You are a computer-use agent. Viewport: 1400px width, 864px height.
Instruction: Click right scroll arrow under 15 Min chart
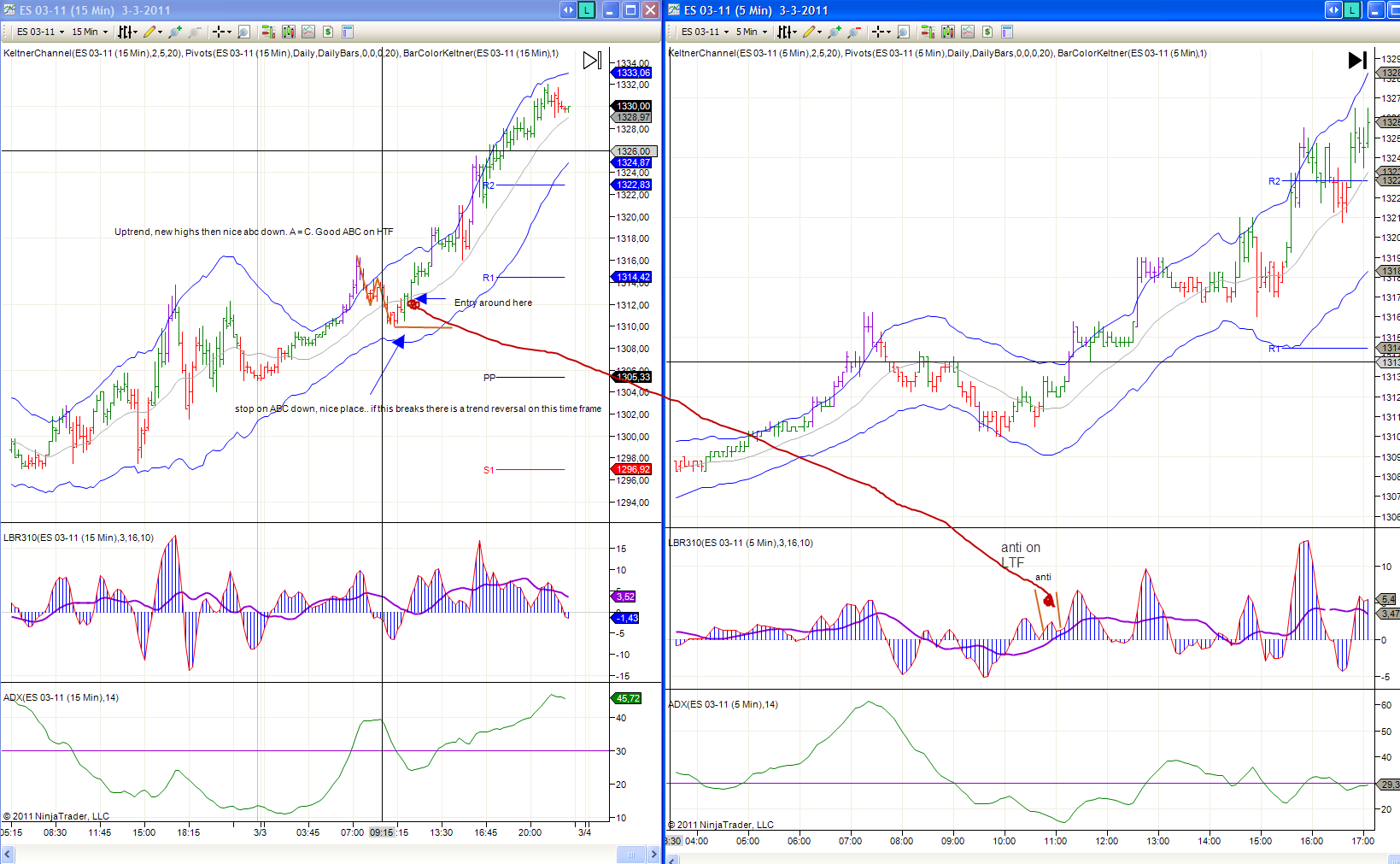[654, 854]
